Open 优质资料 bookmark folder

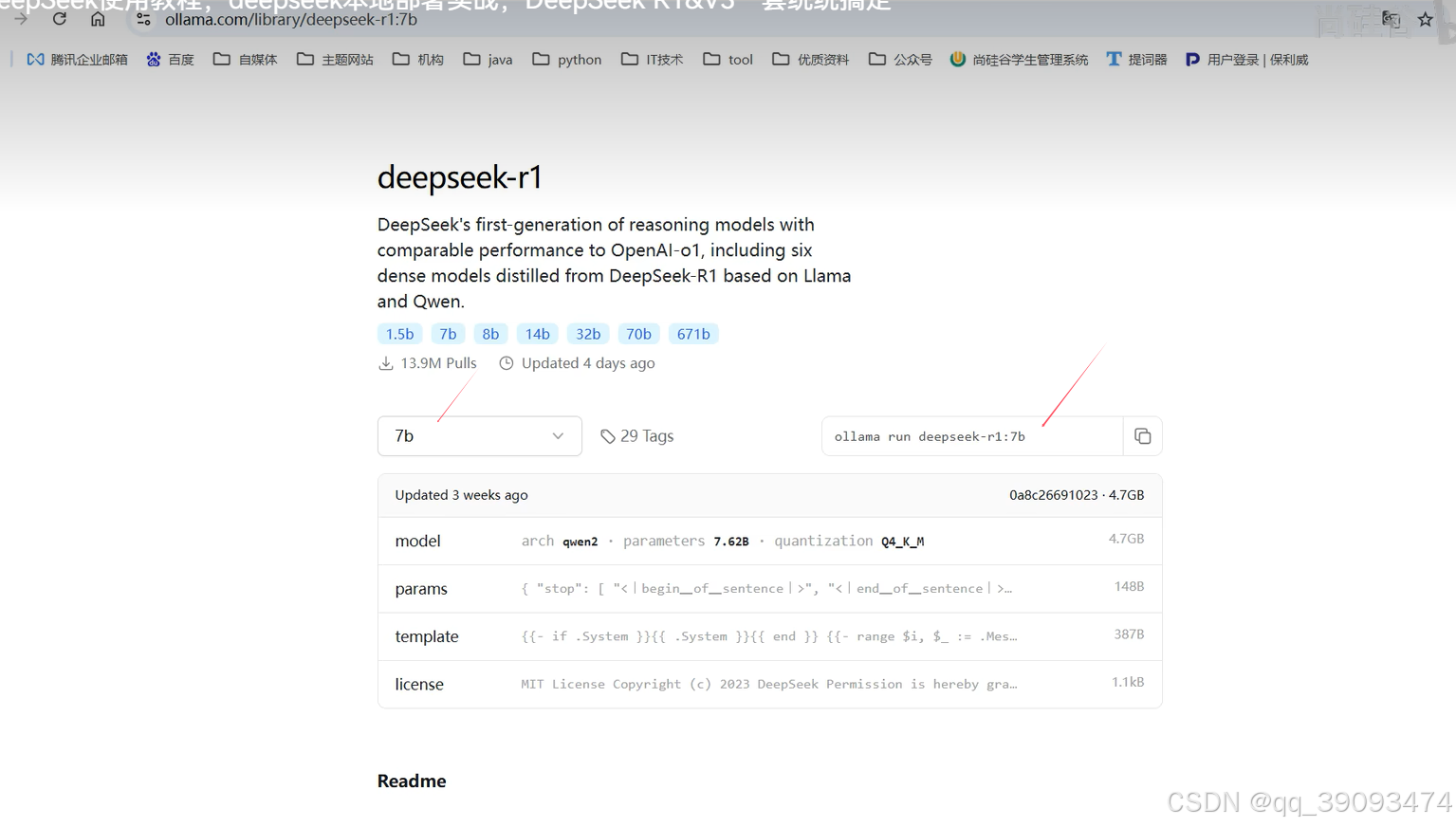811,60
